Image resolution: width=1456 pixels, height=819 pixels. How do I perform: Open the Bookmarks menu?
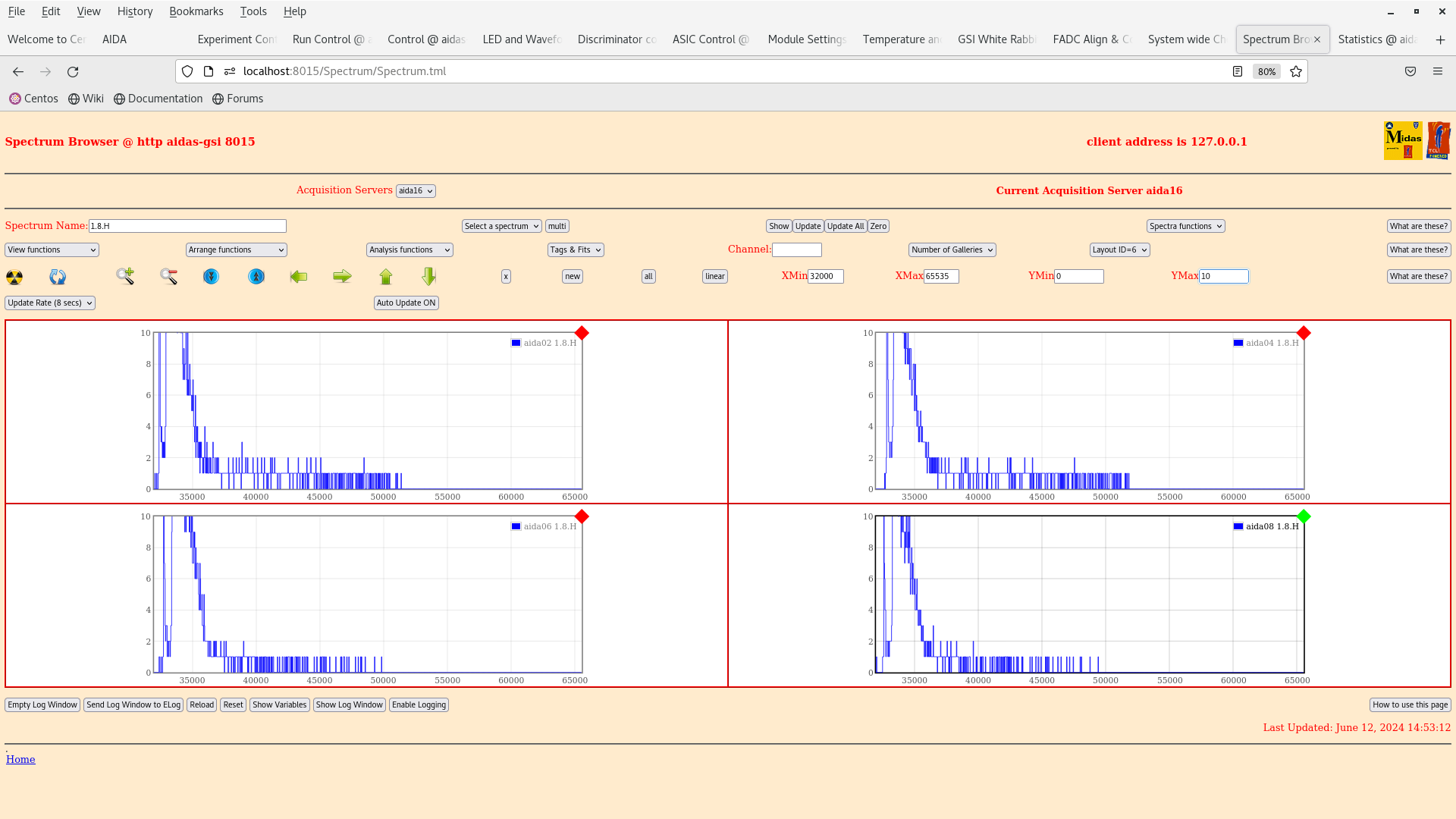pyautogui.click(x=196, y=11)
